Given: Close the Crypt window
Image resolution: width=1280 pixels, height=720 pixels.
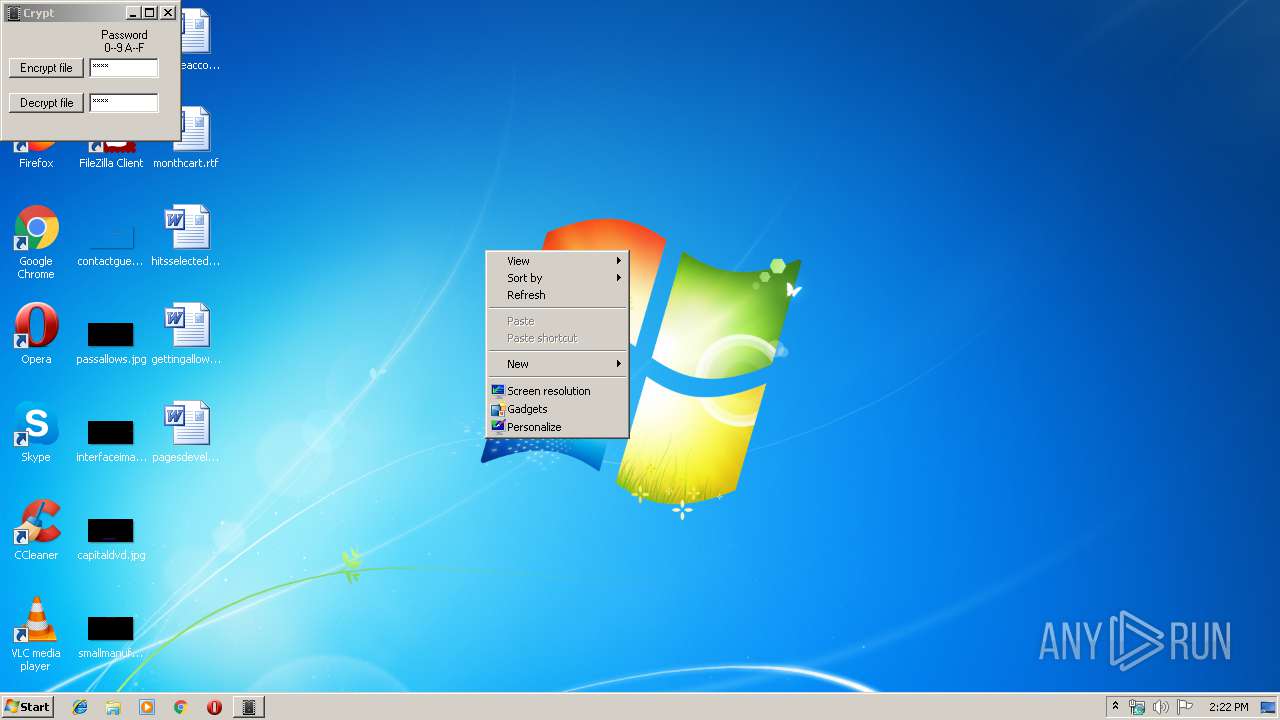Looking at the screenshot, I should [x=168, y=13].
